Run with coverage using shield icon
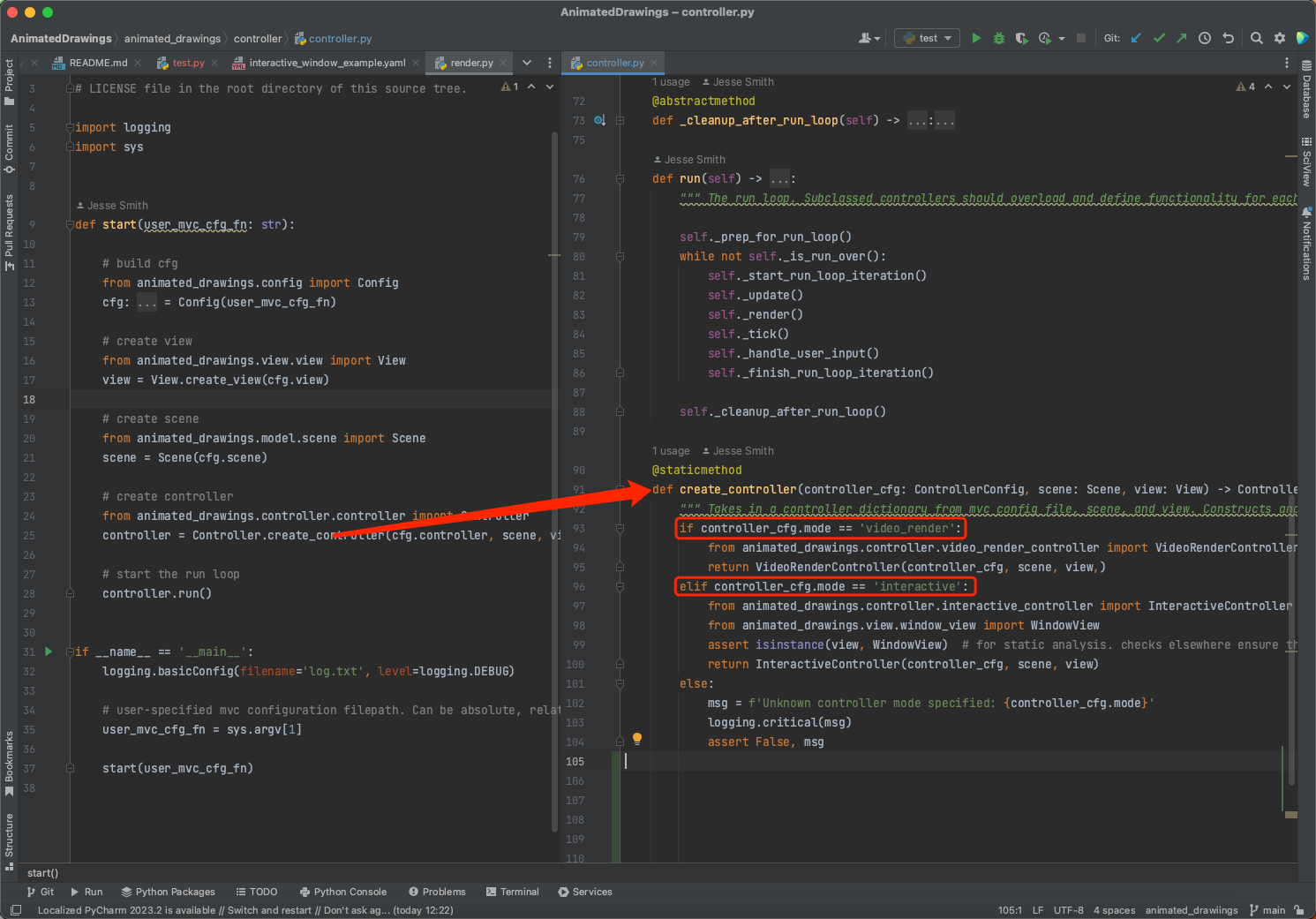Viewport: 1316px width, 919px height. tap(1021, 38)
